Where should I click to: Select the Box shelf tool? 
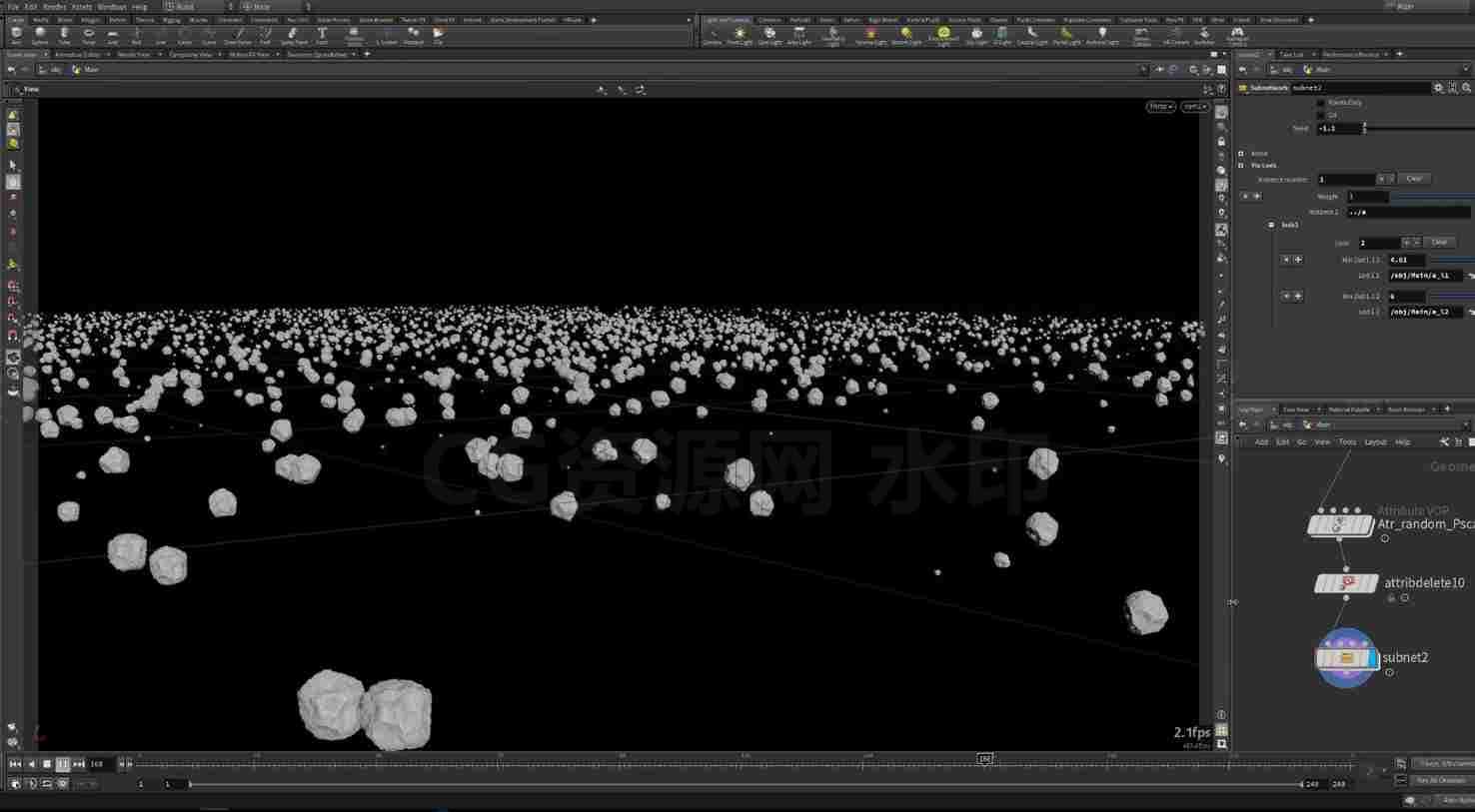coord(16,35)
